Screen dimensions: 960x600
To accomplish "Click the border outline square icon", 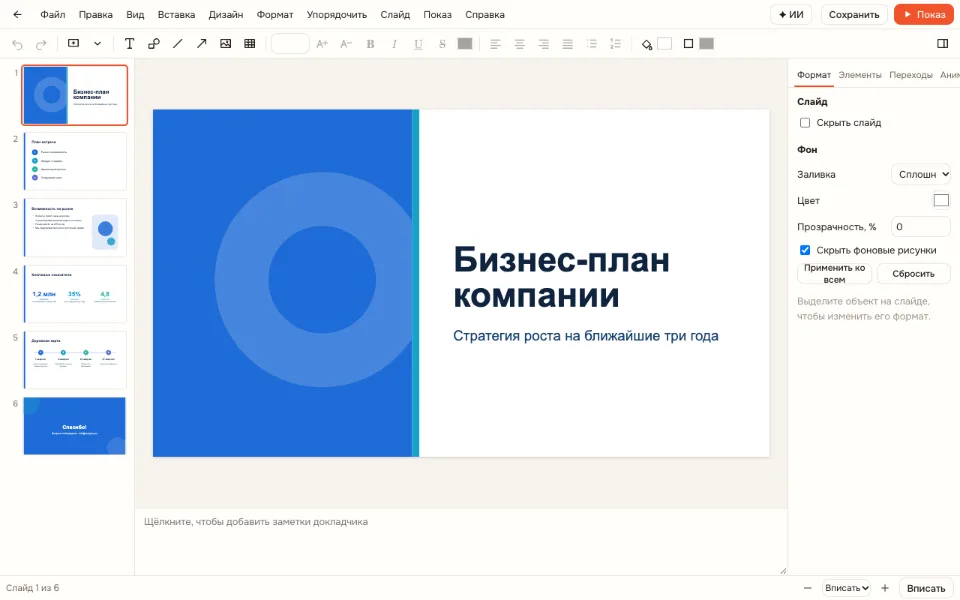I will point(688,43).
